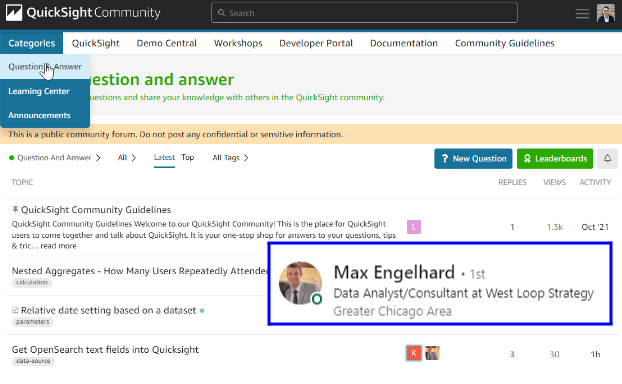
Task: Open the L user avatar on Guidelines topic
Action: pyautogui.click(x=414, y=227)
